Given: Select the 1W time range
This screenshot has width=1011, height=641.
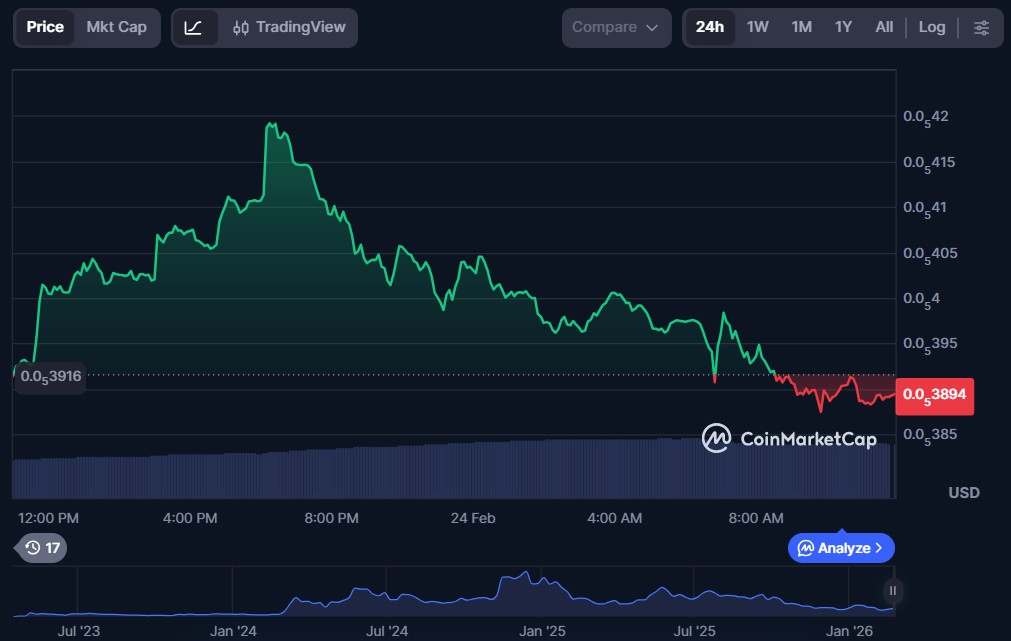Looking at the screenshot, I should click(758, 28).
